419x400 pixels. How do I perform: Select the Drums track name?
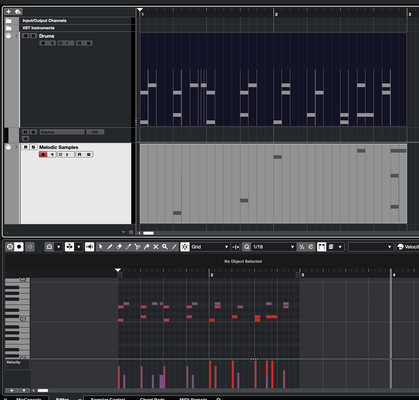[x=47, y=36]
